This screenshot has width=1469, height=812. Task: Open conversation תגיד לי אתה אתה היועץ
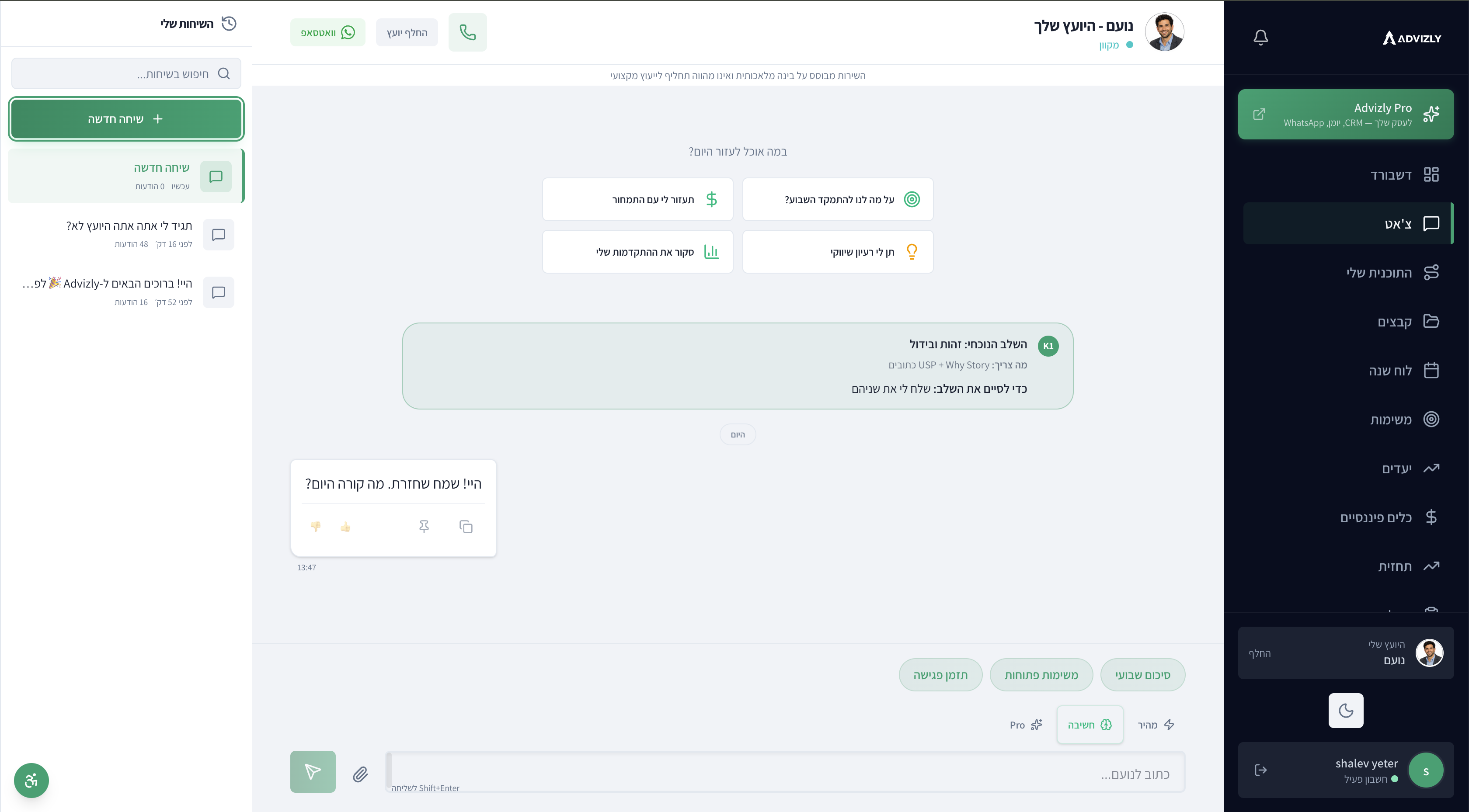(x=127, y=234)
